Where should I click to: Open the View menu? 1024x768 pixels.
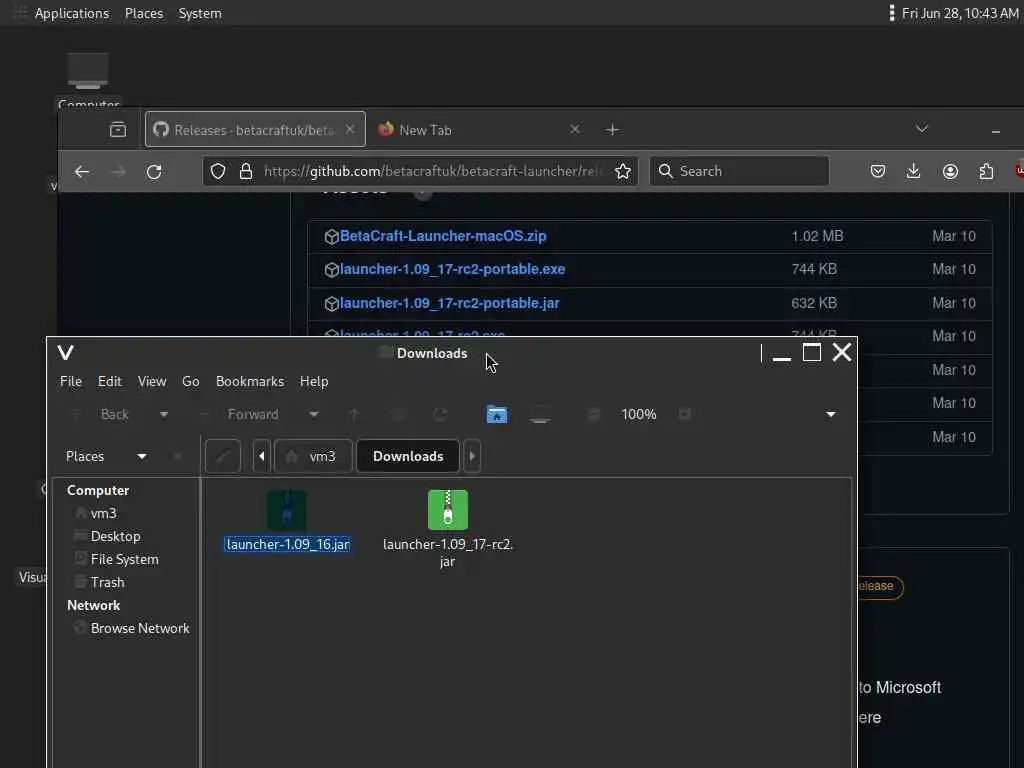pos(152,381)
